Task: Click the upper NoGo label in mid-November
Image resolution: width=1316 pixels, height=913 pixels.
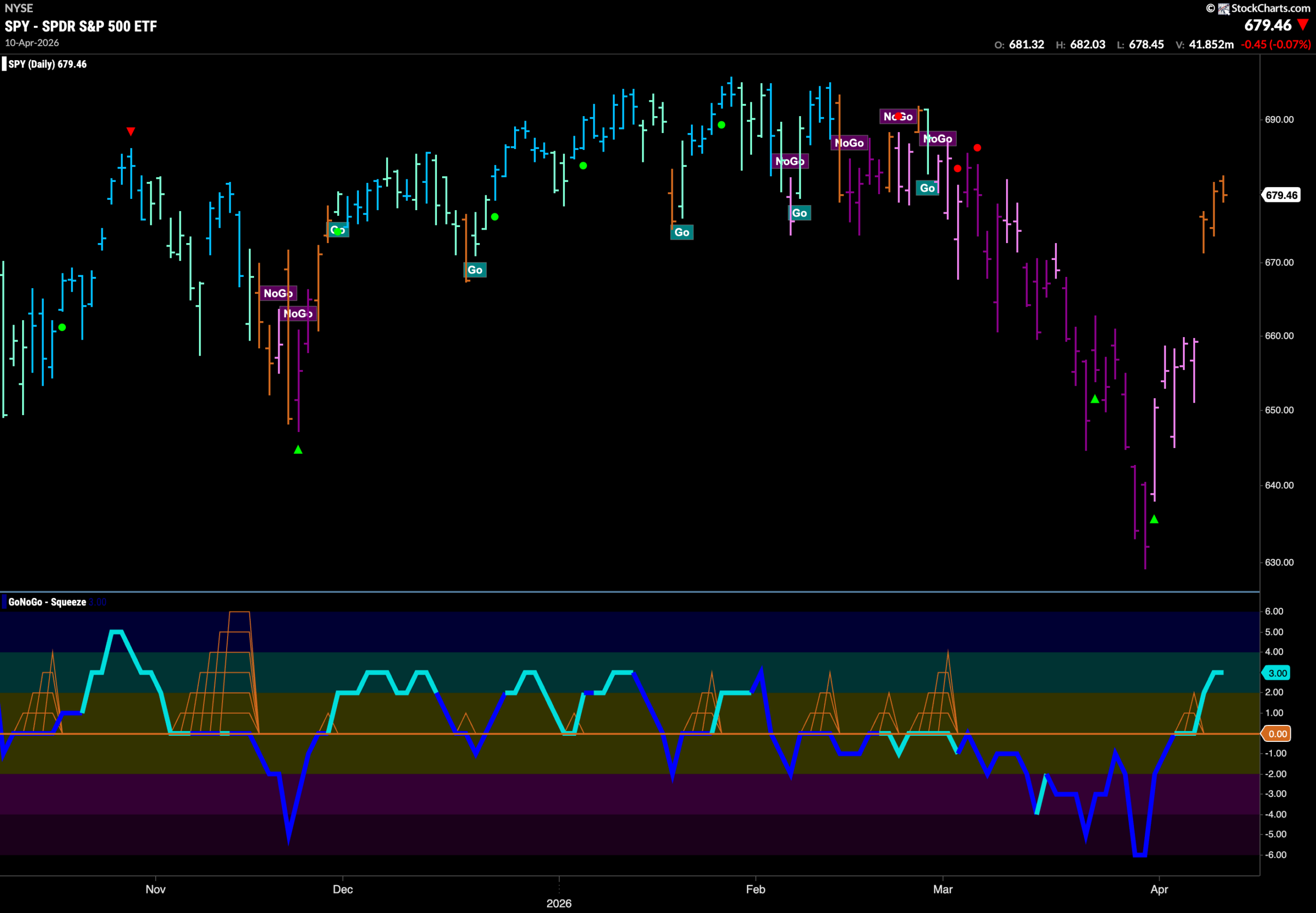Action: 278,293
